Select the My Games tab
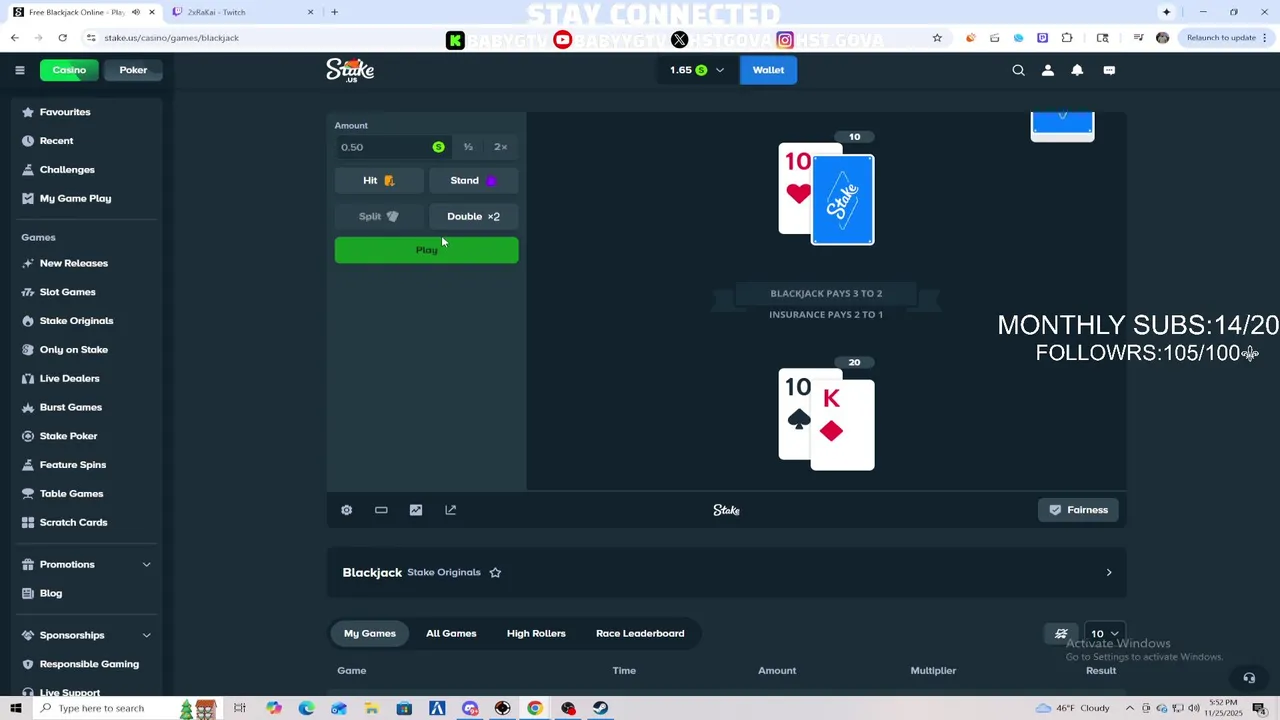 [370, 633]
